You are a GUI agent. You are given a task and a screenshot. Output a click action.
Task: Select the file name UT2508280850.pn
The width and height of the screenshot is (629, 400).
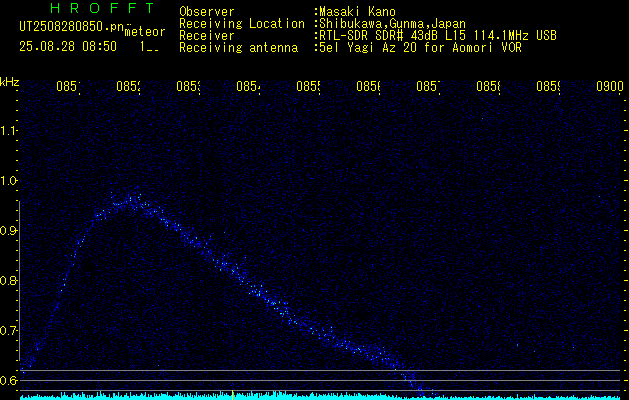(x=71, y=27)
